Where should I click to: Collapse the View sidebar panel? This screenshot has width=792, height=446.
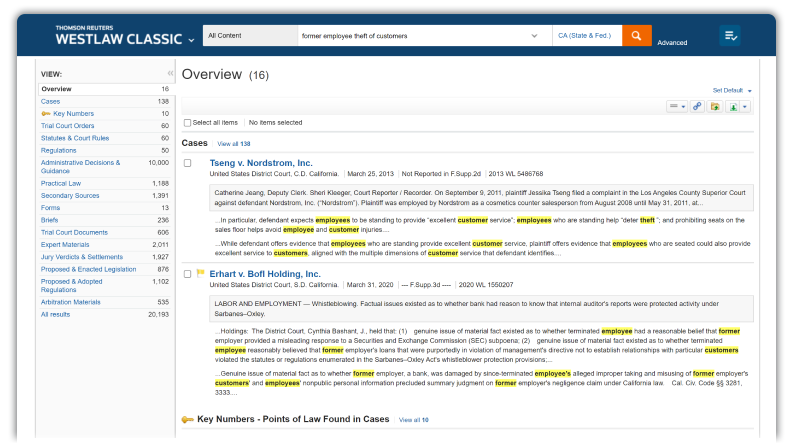[170, 74]
